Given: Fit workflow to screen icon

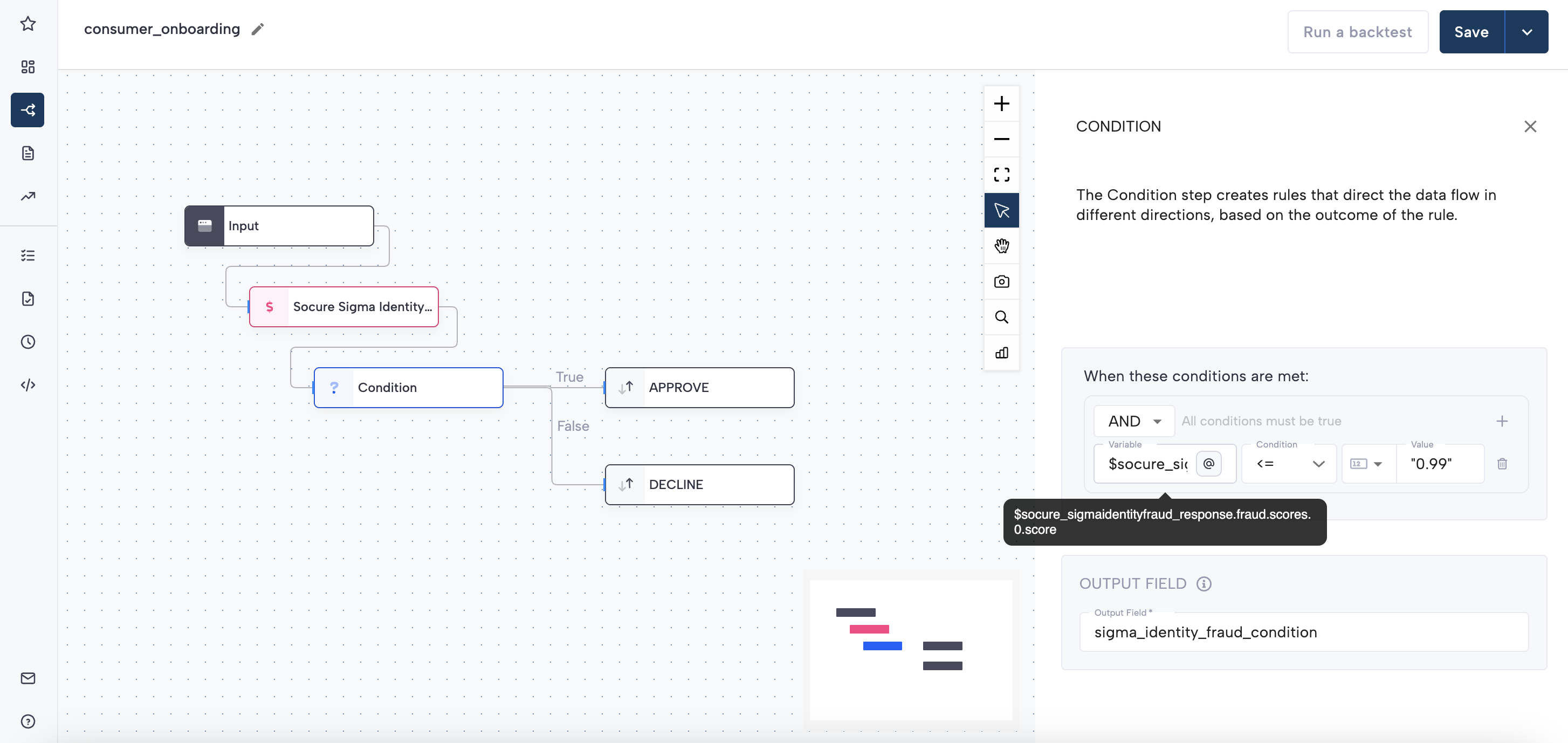Looking at the screenshot, I should tap(1001, 175).
